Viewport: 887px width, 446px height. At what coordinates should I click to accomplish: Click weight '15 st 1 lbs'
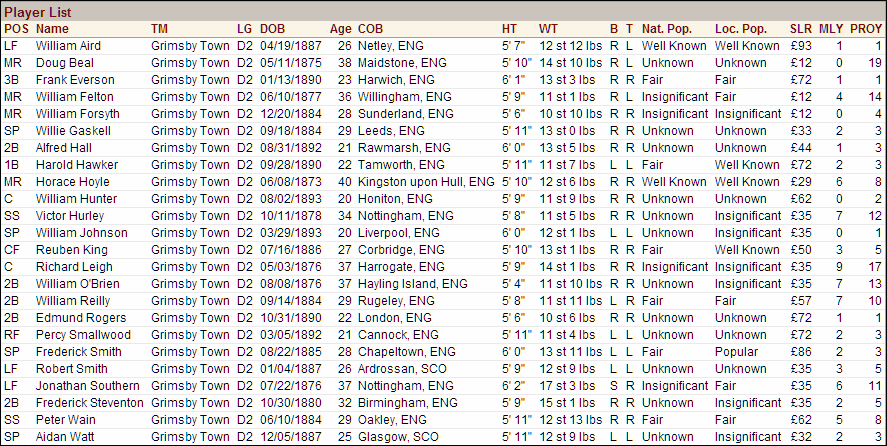pos(567,402)
